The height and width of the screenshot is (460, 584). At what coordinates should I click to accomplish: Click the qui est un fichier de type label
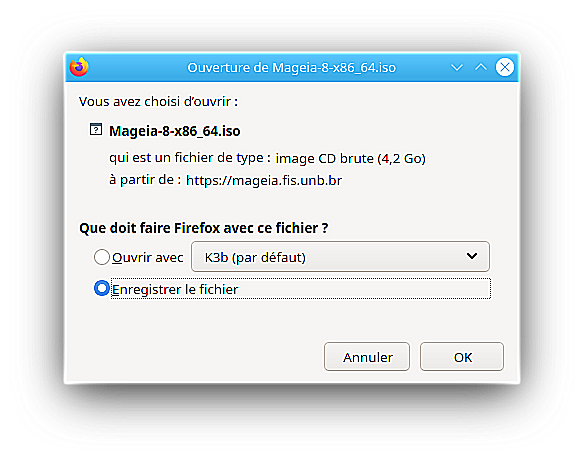pyautogui.click(x=190, y=158)
